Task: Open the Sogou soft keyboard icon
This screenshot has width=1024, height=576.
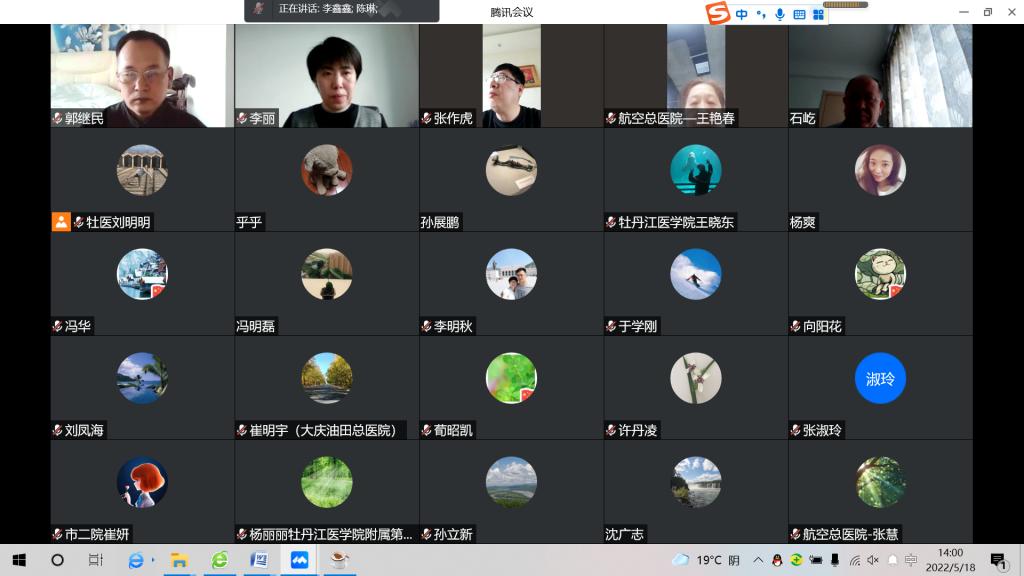Action: (x=799, y=14)
